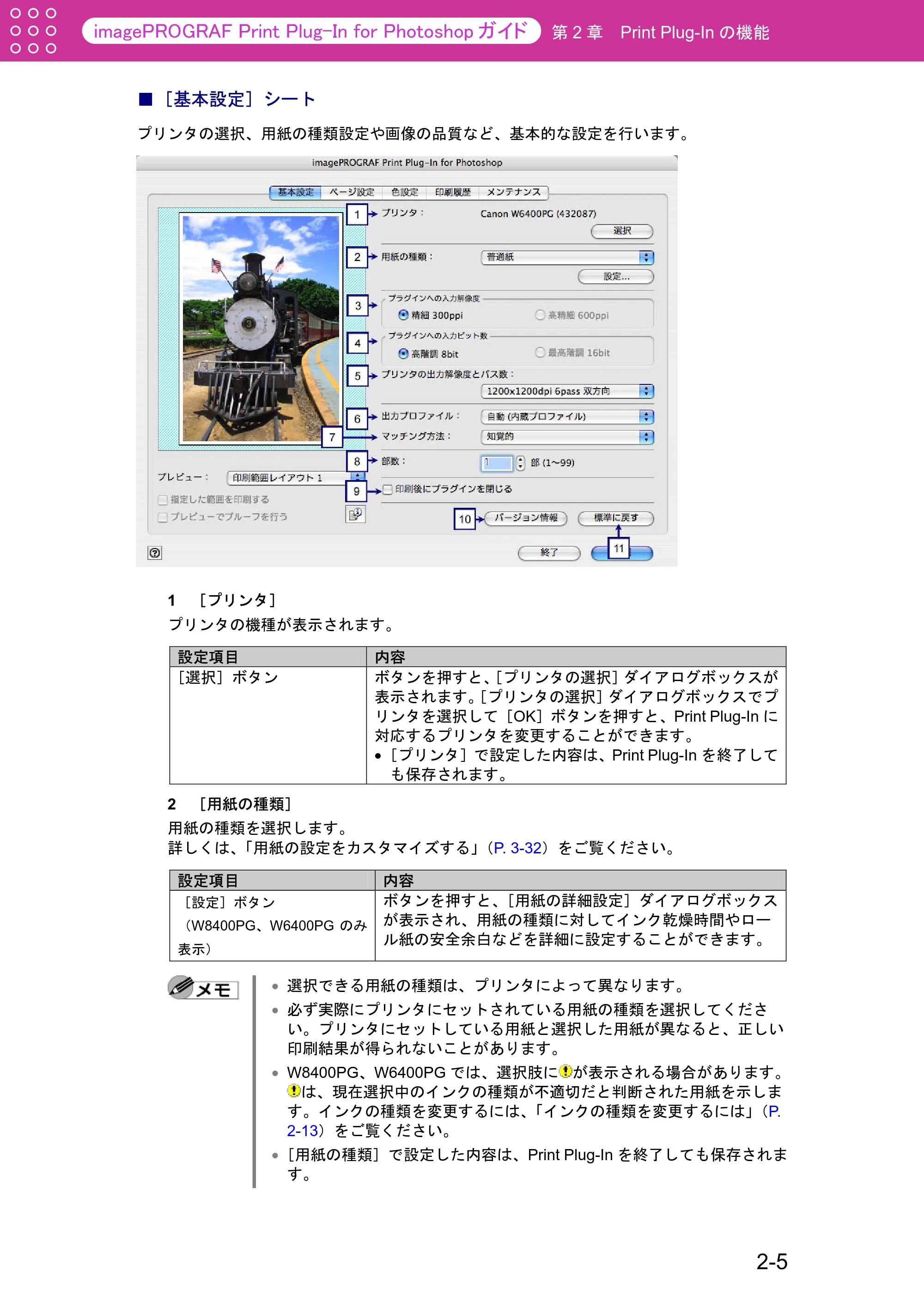This screenshot has height=1308, width=924.
Task: Click the 部数 stepper arrows
Action: (x=520, y=462)
